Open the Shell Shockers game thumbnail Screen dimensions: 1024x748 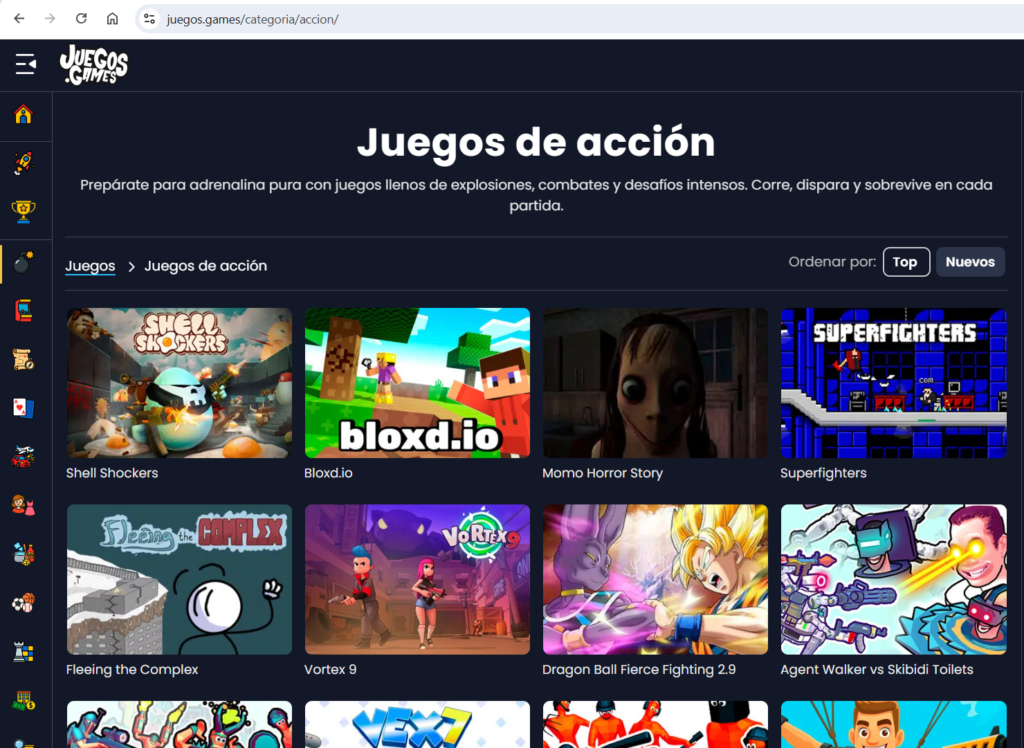pos(179,383)
